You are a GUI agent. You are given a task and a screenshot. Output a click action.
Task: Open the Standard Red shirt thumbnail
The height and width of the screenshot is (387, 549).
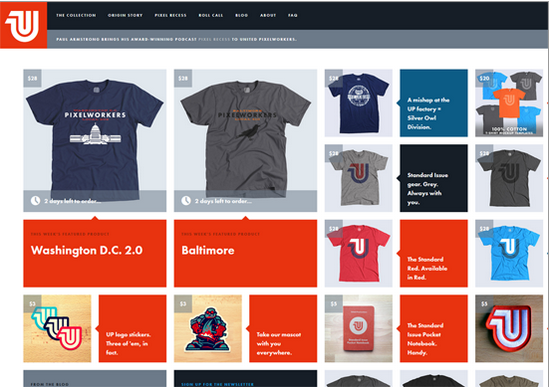pos(359,254)
